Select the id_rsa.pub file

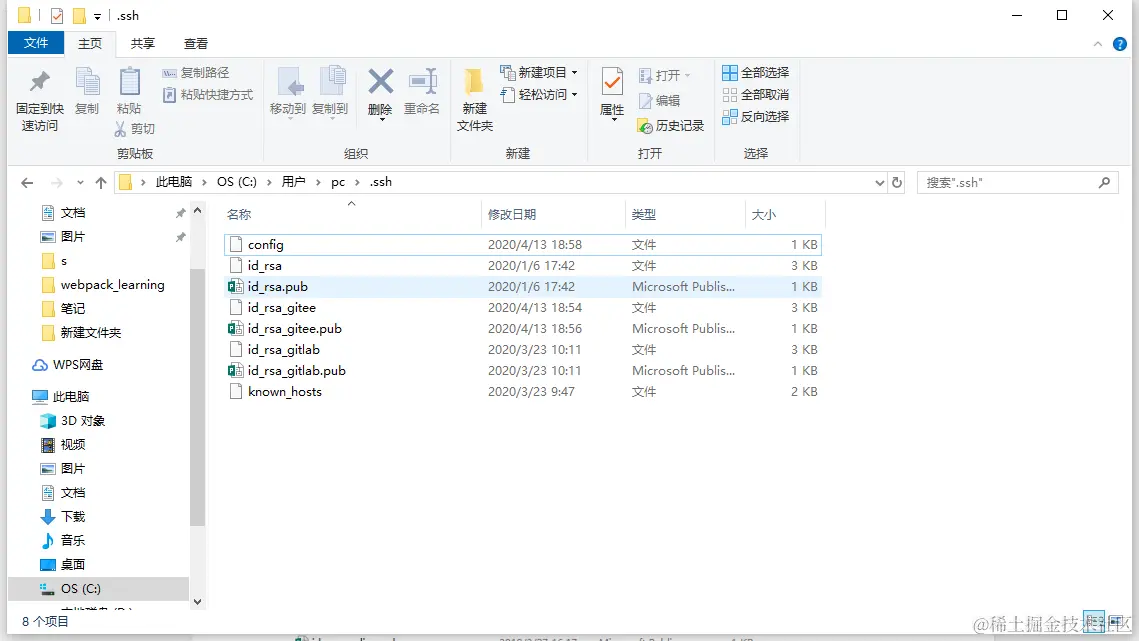523,287
